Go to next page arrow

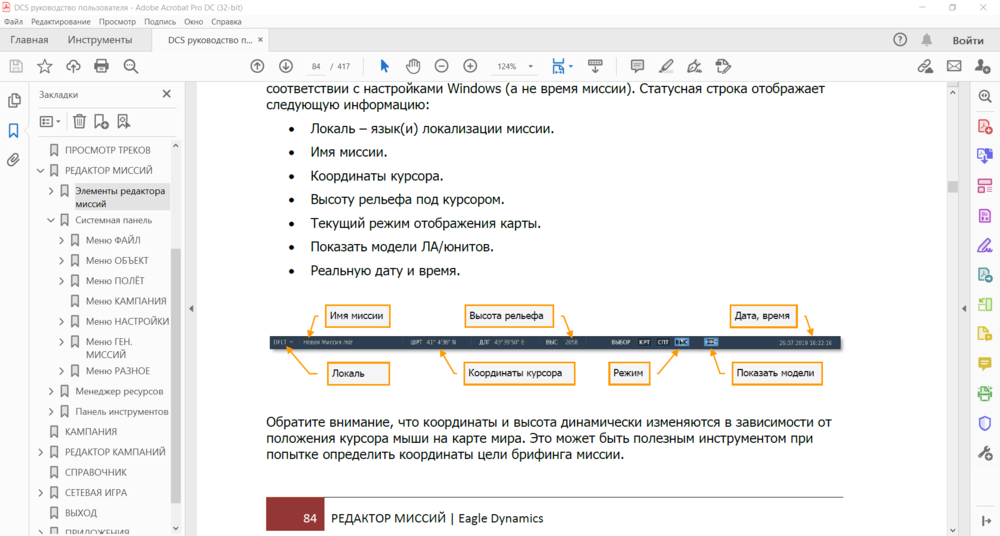click(x=286, y=66)
